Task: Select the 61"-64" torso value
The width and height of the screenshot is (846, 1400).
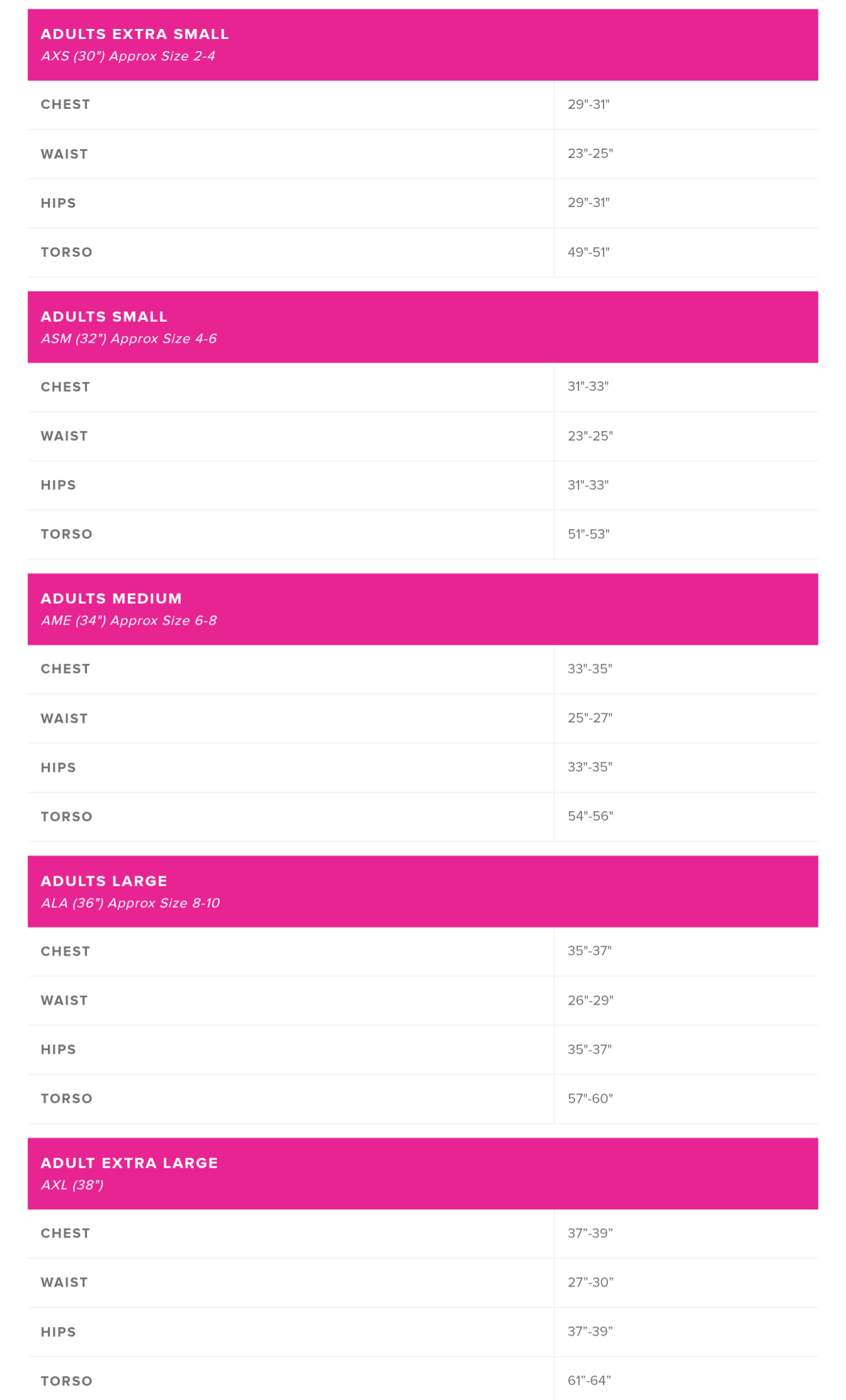Action: pyautogui.click(x=589, y=1380)
